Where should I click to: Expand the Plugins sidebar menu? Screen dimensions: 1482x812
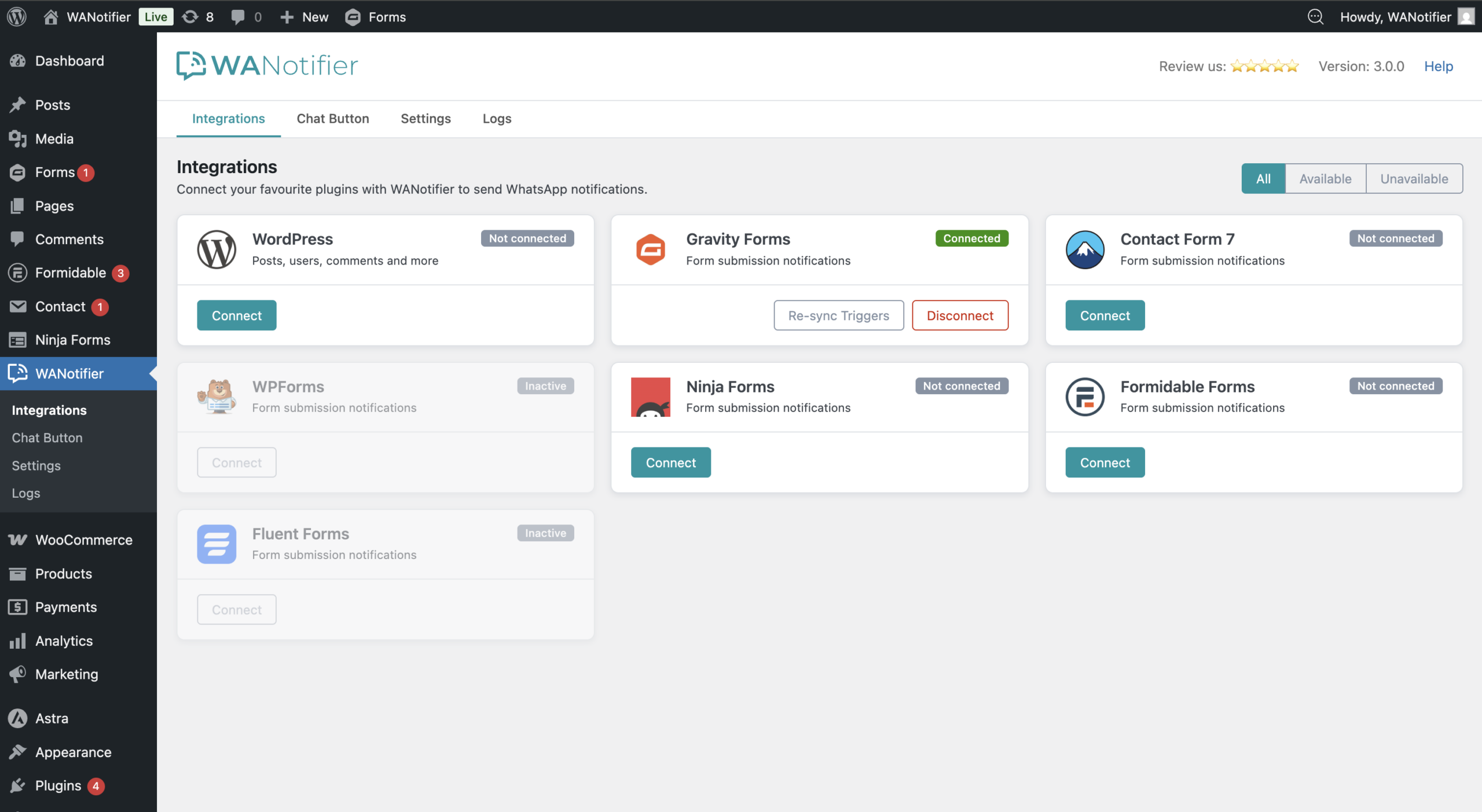(58, 785)
